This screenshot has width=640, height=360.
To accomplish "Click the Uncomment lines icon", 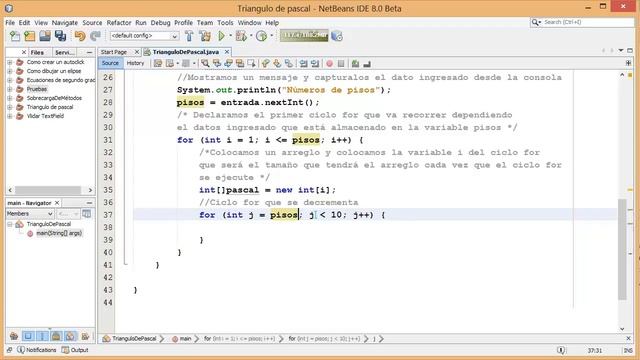I will tap(367, 63).
